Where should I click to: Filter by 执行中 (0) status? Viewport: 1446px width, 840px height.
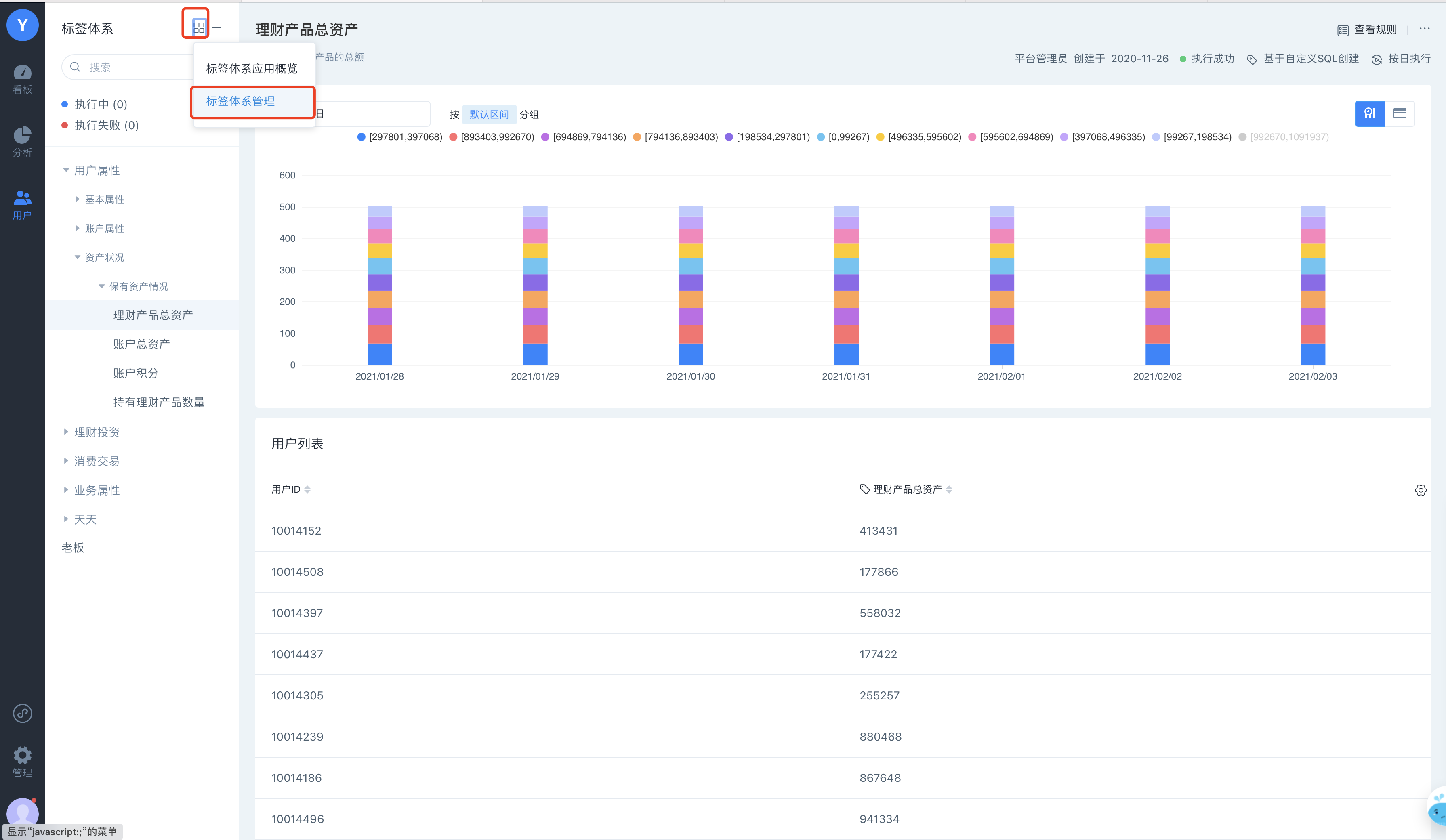coord(94,104)
